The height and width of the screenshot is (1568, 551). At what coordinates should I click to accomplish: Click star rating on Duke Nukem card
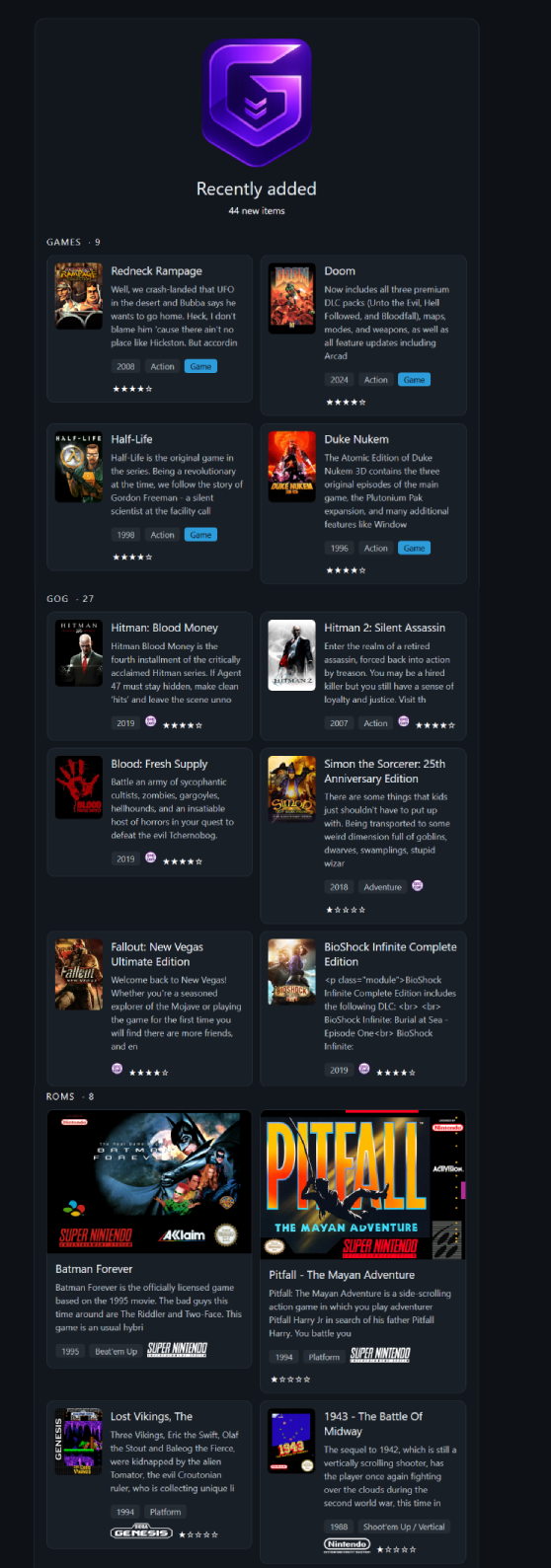tap(346, 570)
